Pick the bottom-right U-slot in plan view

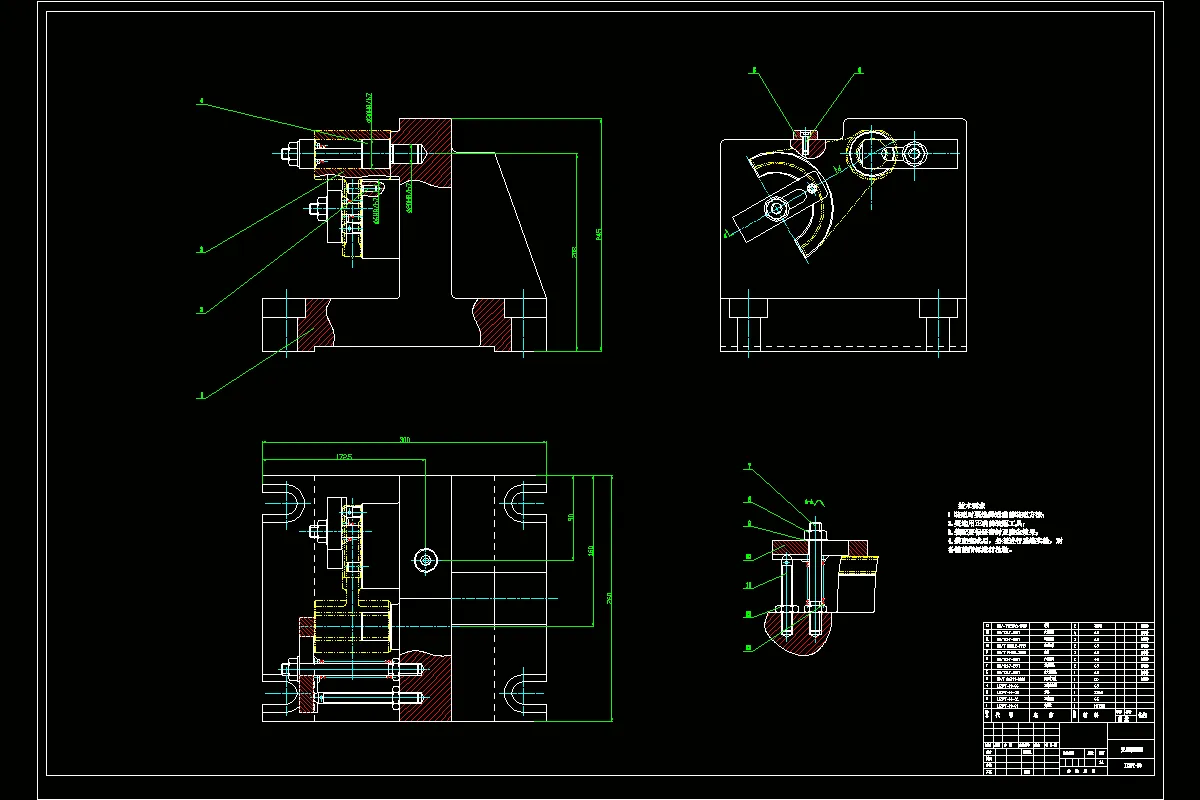pyautogui.click(x=526, y=694)
